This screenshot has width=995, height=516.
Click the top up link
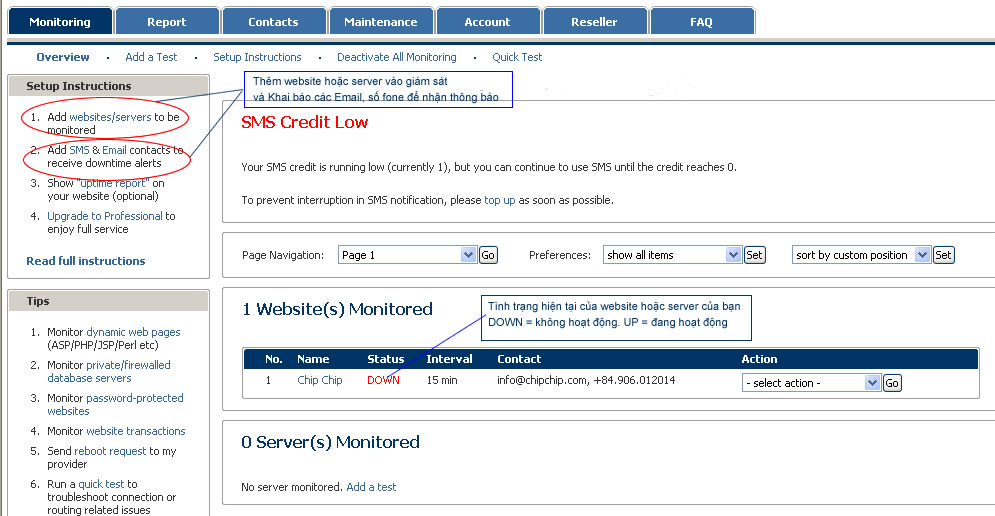click(x=500, y=200)
